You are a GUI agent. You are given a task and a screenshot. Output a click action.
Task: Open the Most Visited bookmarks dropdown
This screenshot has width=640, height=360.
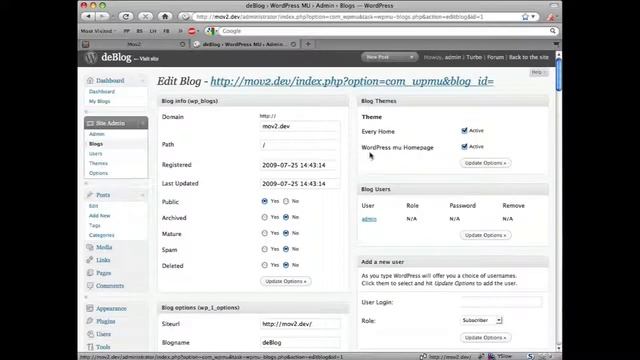click(98, 31)
